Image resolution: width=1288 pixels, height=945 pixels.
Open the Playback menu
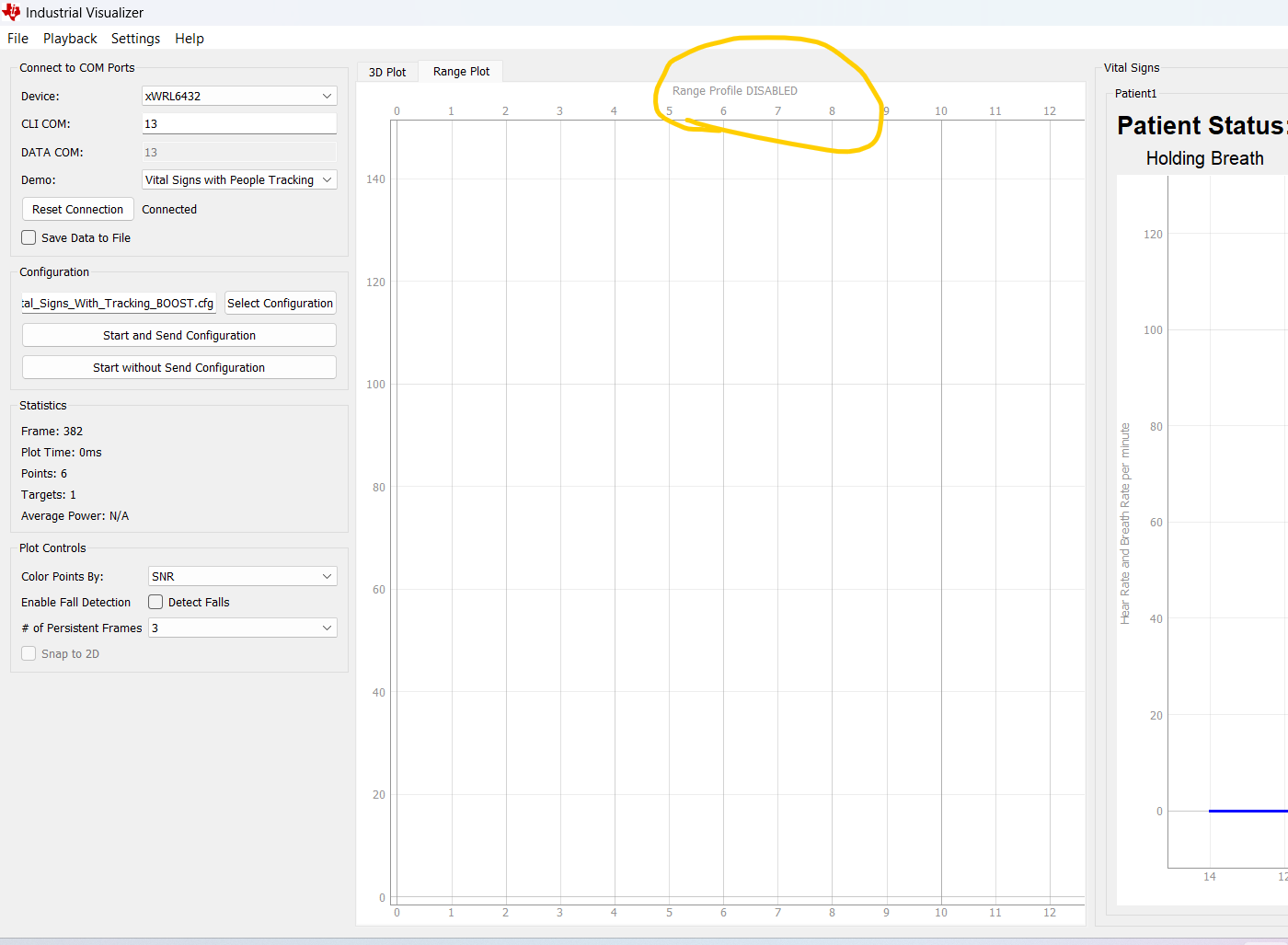point(70,39)
